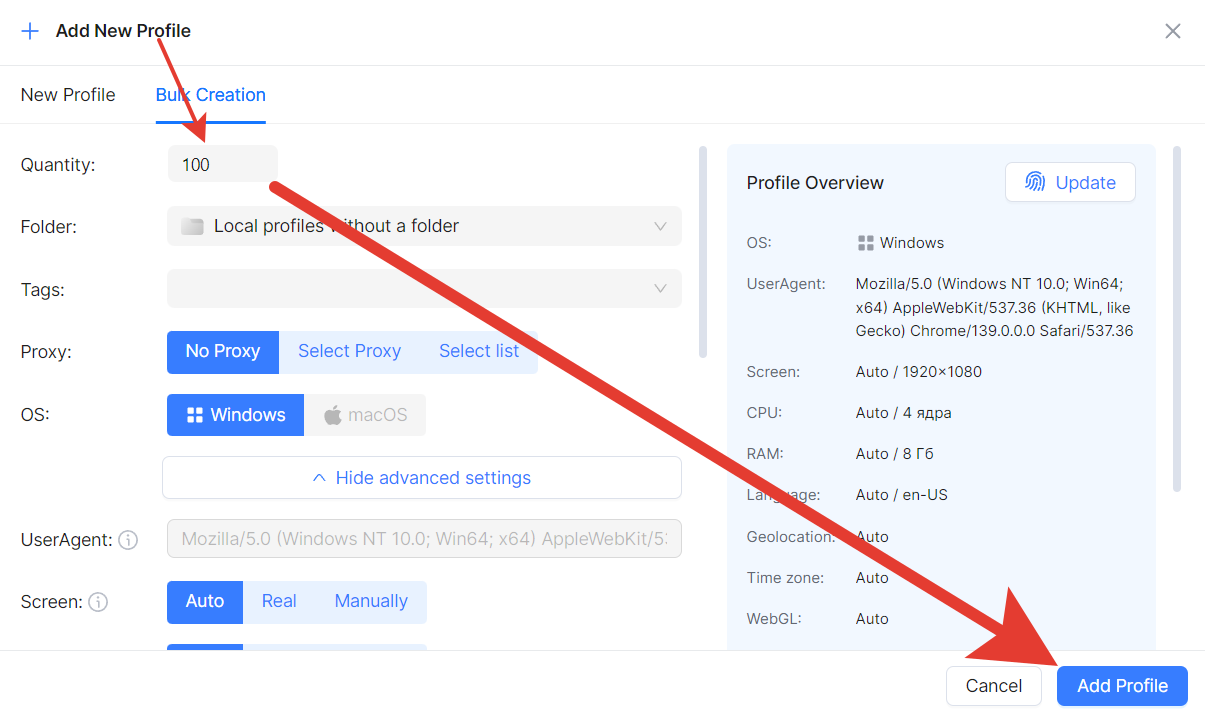This screenshot has height=717, width=1205.
Task: Click the plus icon beside Add New Profile
Action: [x=30, y=31]
